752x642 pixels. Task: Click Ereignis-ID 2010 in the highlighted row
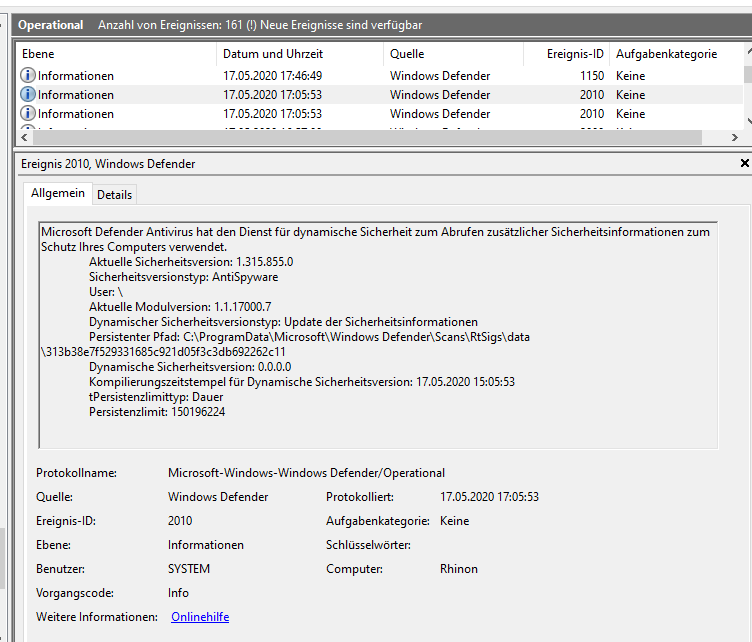(592, 95)
